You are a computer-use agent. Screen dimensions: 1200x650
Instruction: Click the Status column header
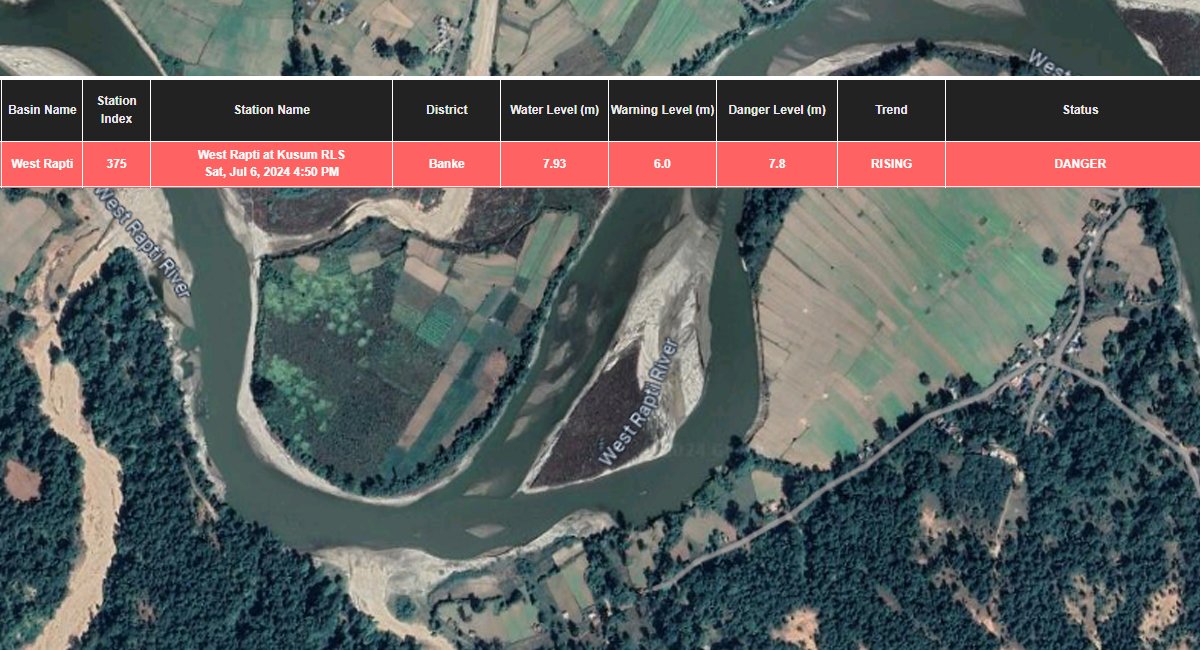click(x=1080, y=110)
